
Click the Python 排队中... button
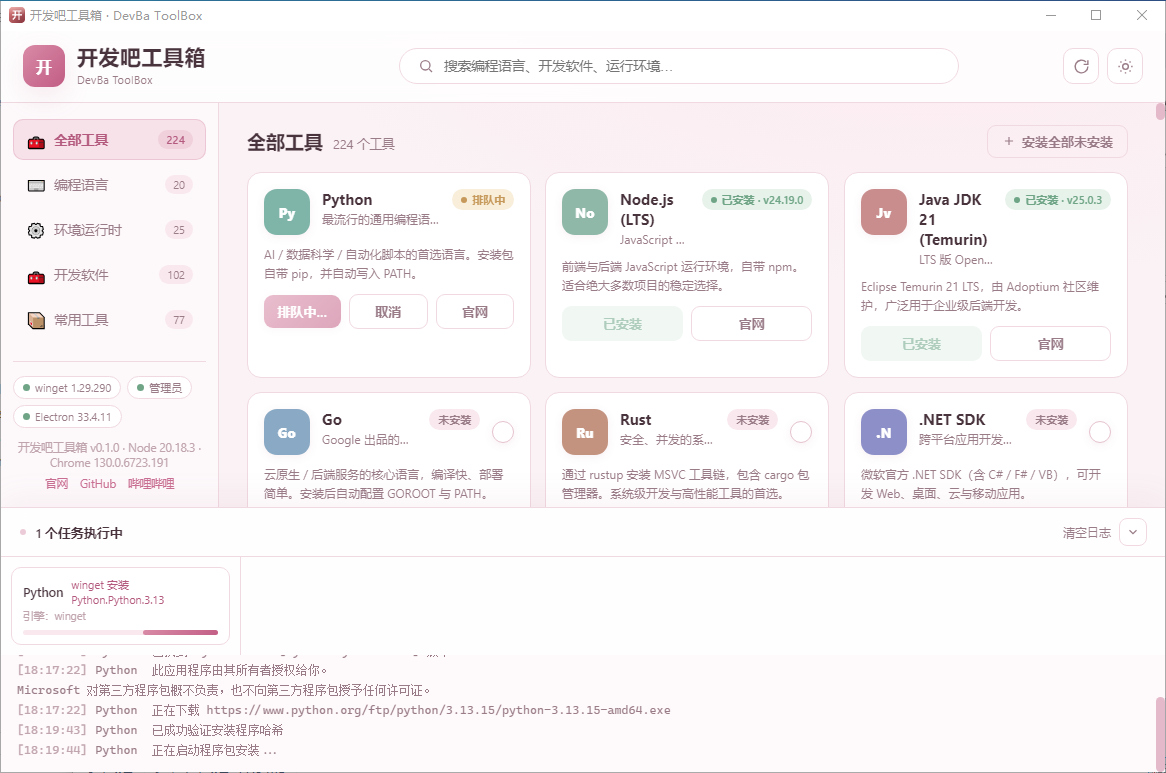(302, 311)
